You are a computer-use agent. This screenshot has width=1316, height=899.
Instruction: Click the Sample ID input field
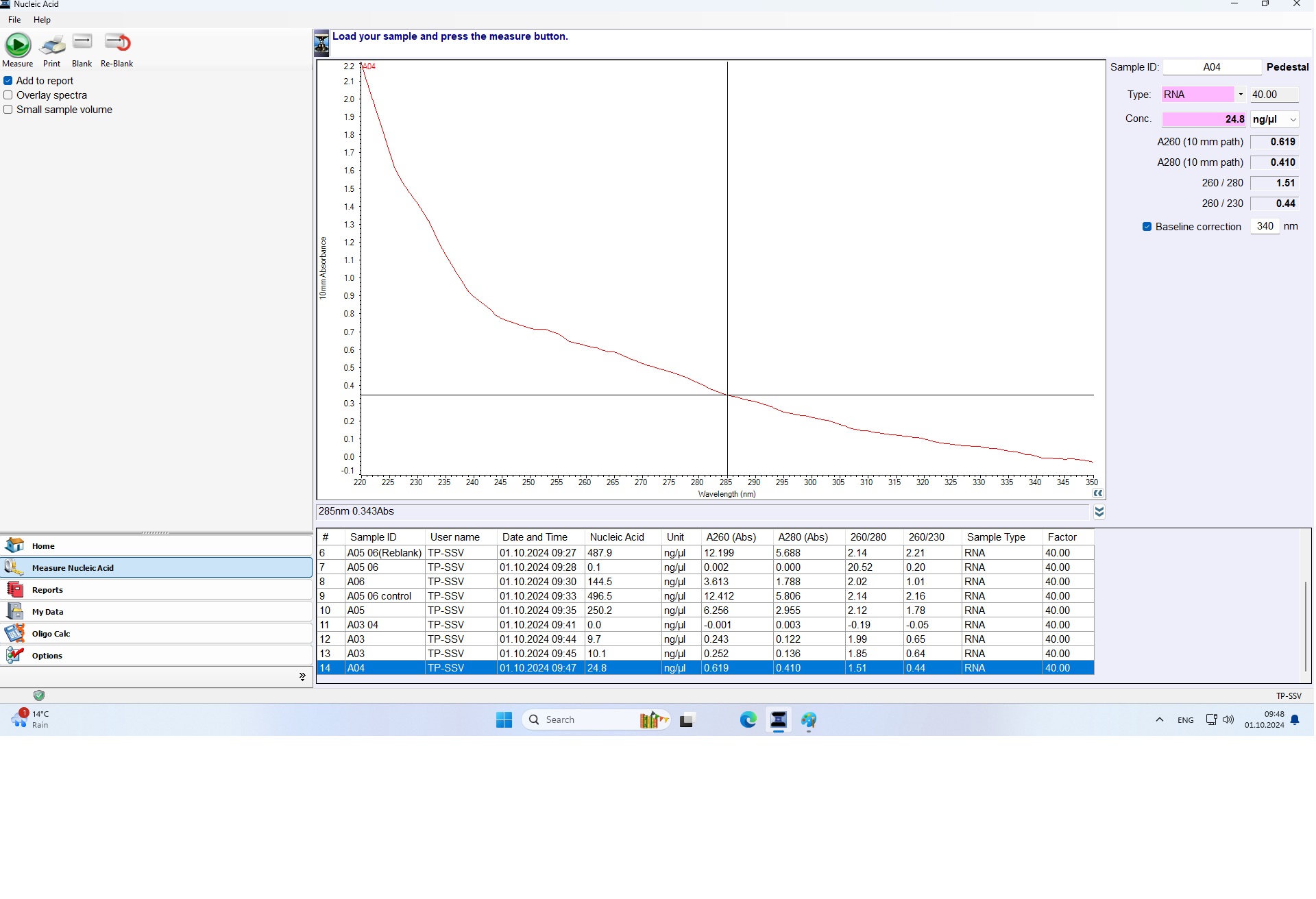tap(1212, 67)
